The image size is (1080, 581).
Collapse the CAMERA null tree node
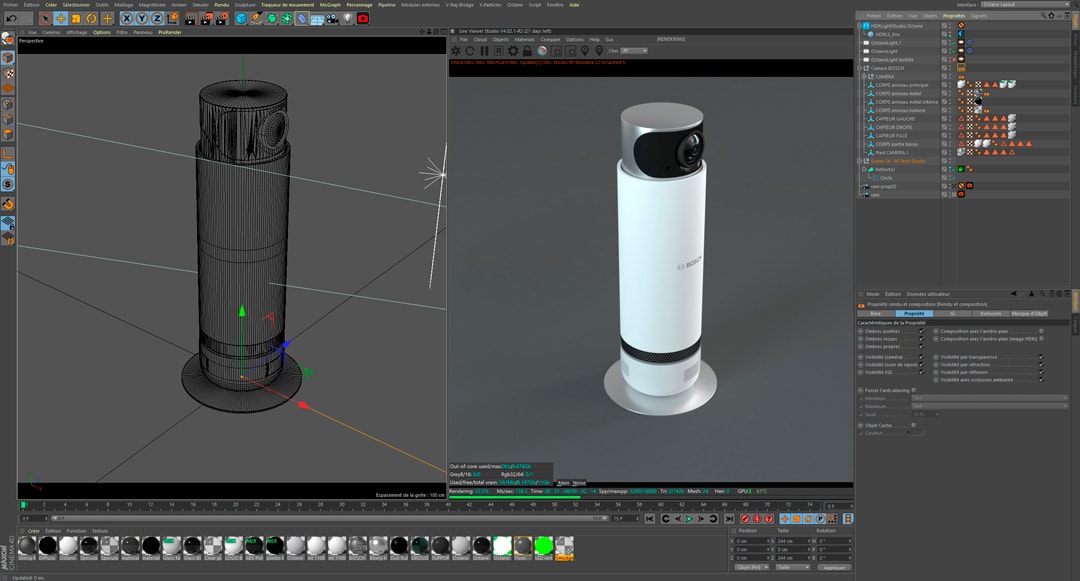coord(864,76)
